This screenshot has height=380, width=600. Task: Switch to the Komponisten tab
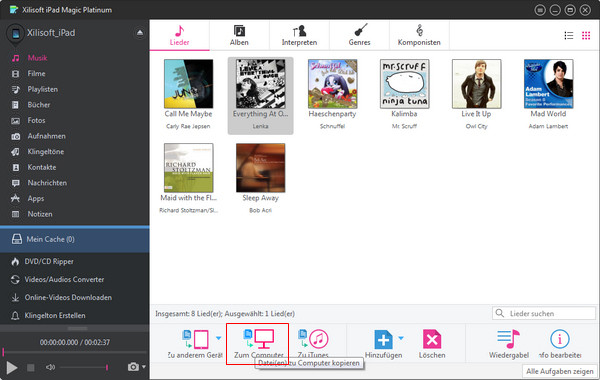(x=419, y=36)
